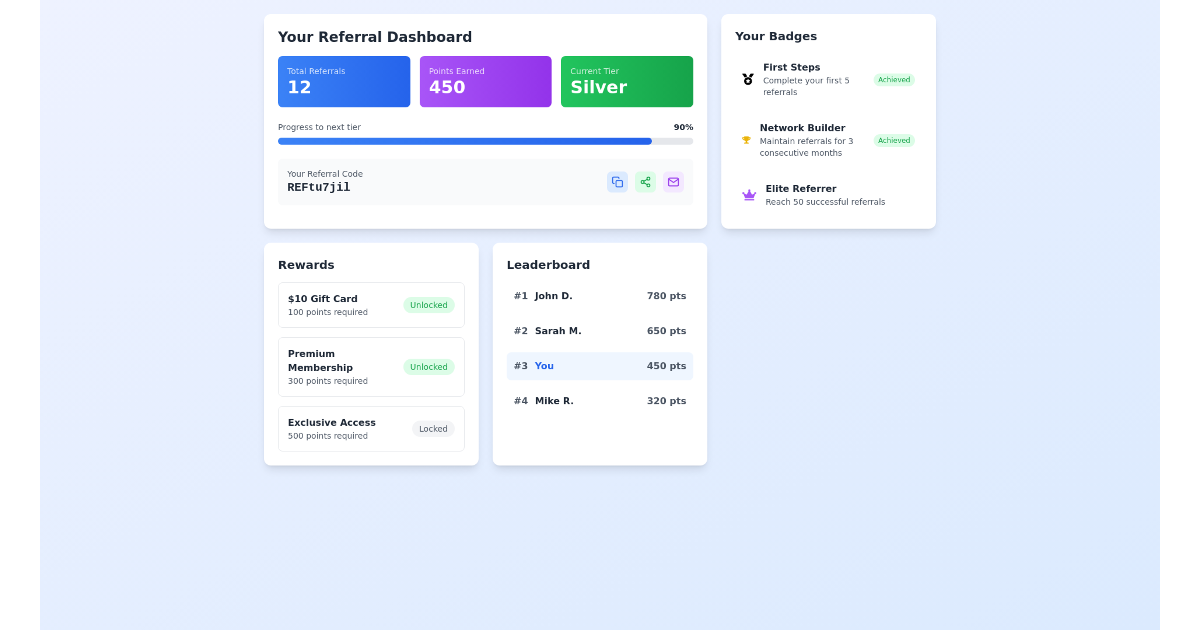Switch to Your Referral Dashboard heading
This screenshot has width=1200, height=630.
374,37
